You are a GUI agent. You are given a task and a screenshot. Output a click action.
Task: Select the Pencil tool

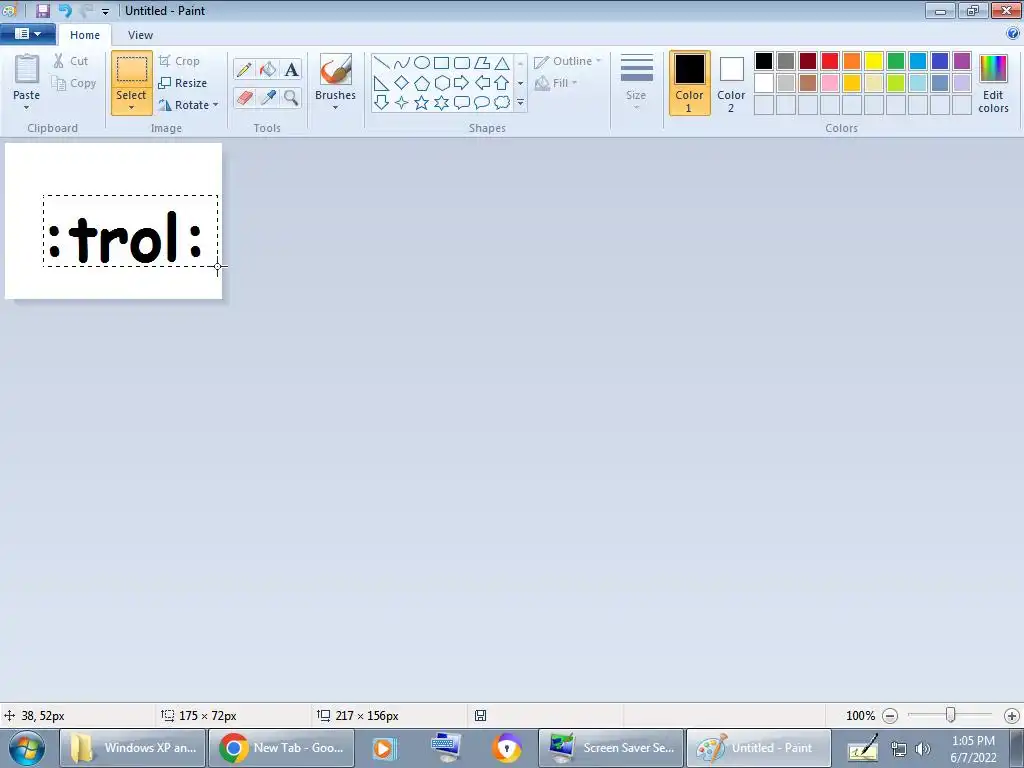(244, 69)
